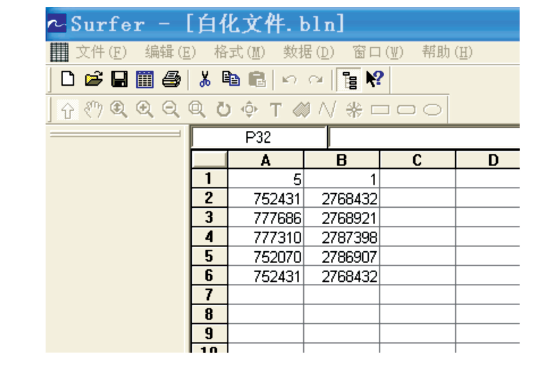Screen dimensions: 548x370
Task: Click the New document icon
Action: coord(67,79)
